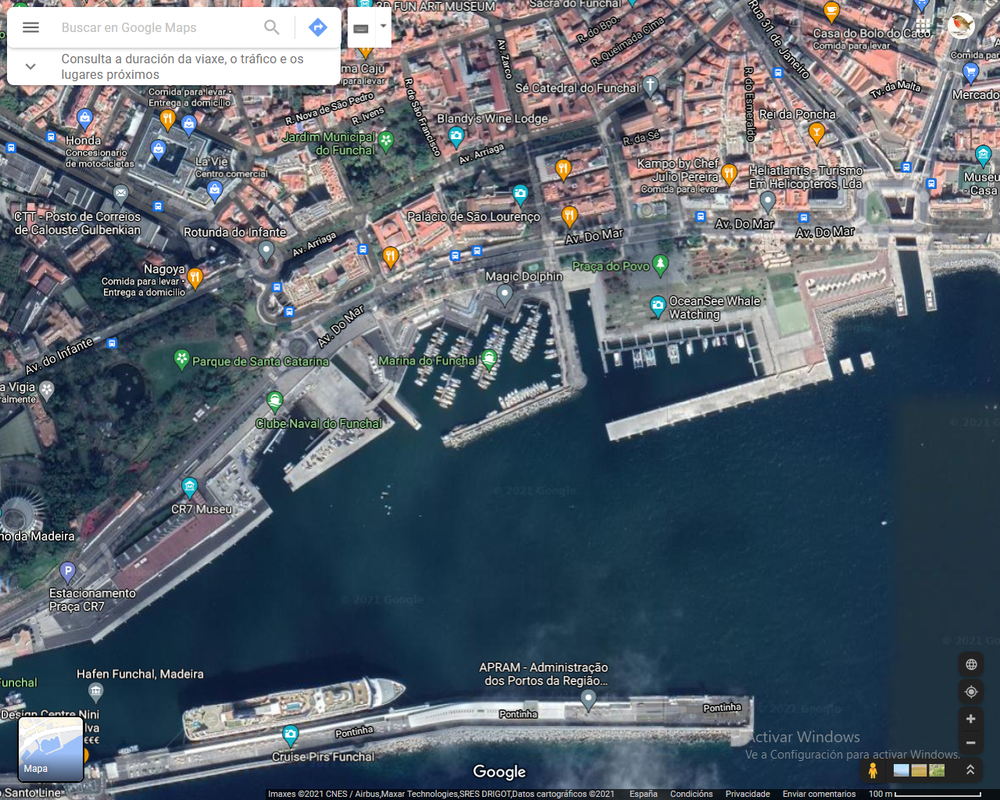Open the green imagery thumbnail
The width and height of the screenshot is (1000, 800).
pyautogui.click(x=937, y=771)
